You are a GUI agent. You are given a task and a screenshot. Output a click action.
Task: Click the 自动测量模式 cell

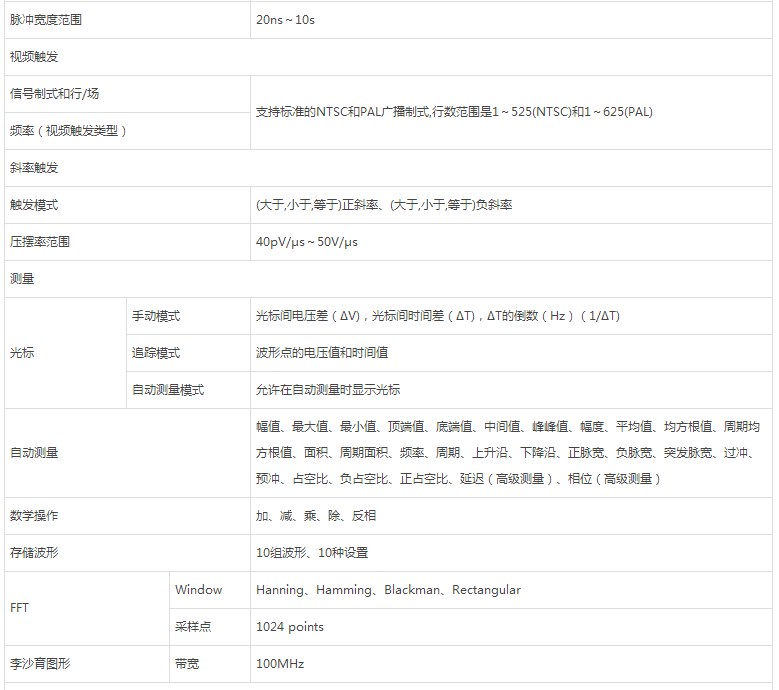(x=168, y=390)
